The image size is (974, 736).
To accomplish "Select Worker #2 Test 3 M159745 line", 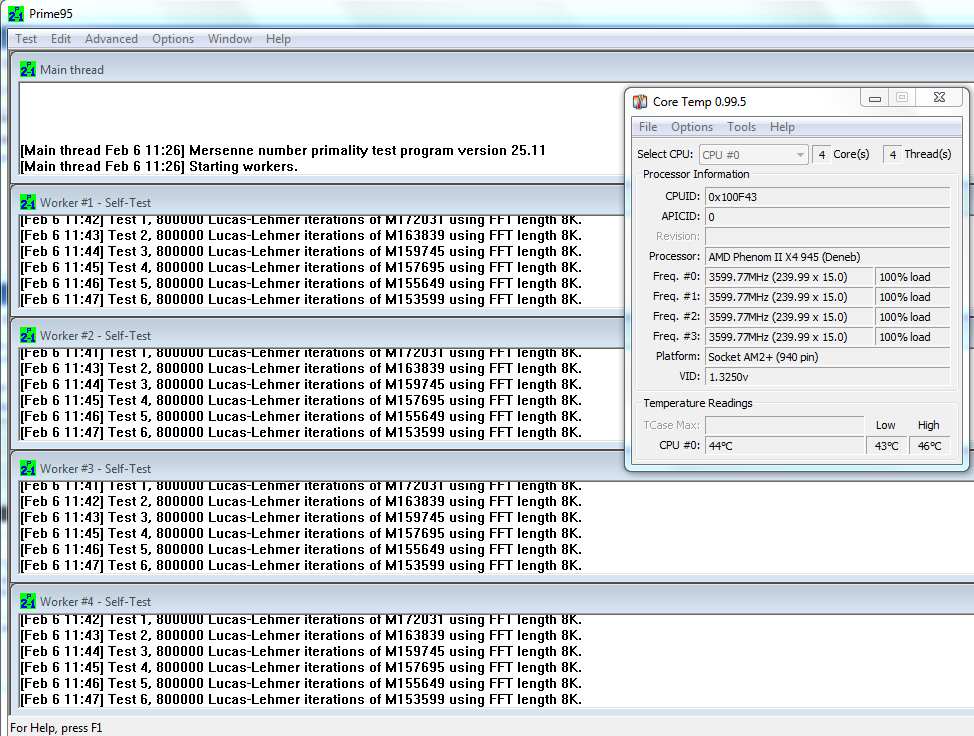I will 301,384.
